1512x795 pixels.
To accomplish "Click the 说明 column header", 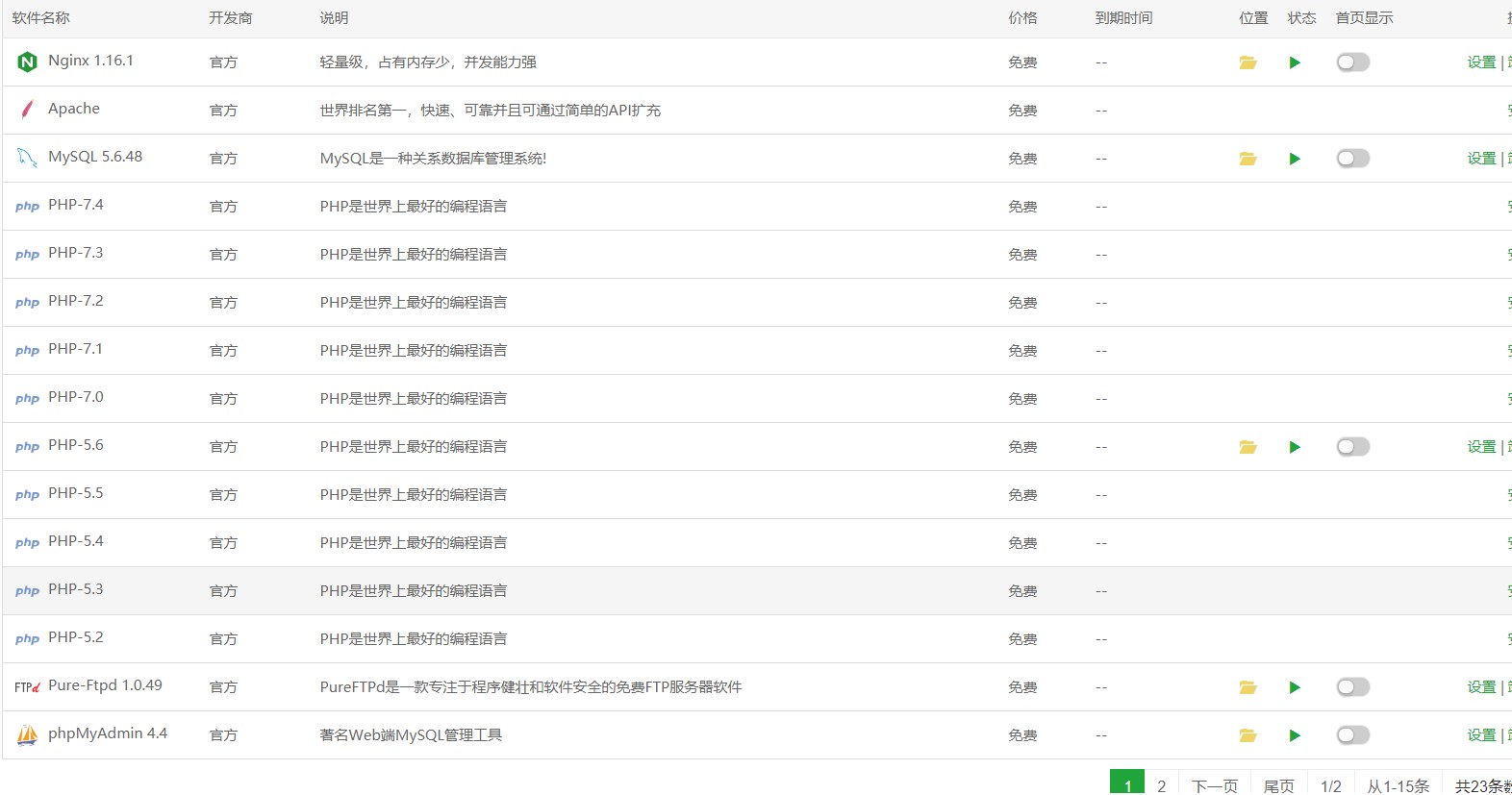I will tap(335, 18).
